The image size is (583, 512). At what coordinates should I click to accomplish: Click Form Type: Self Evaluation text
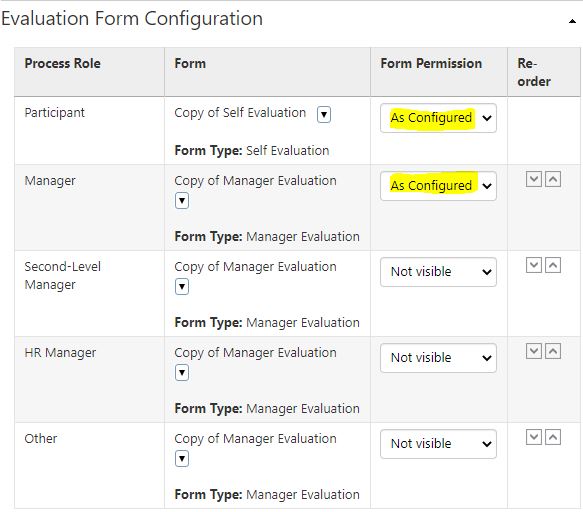[252, 151]
